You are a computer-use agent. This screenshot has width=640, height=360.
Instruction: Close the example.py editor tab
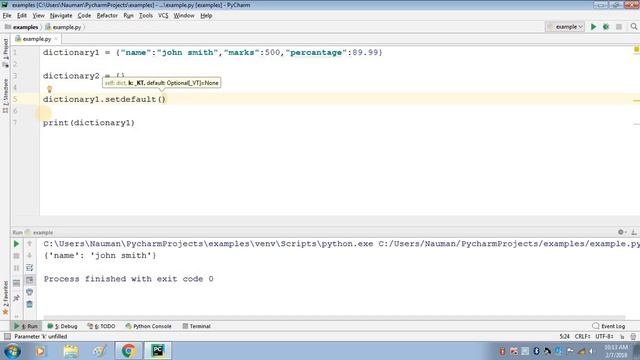point(56,39)
